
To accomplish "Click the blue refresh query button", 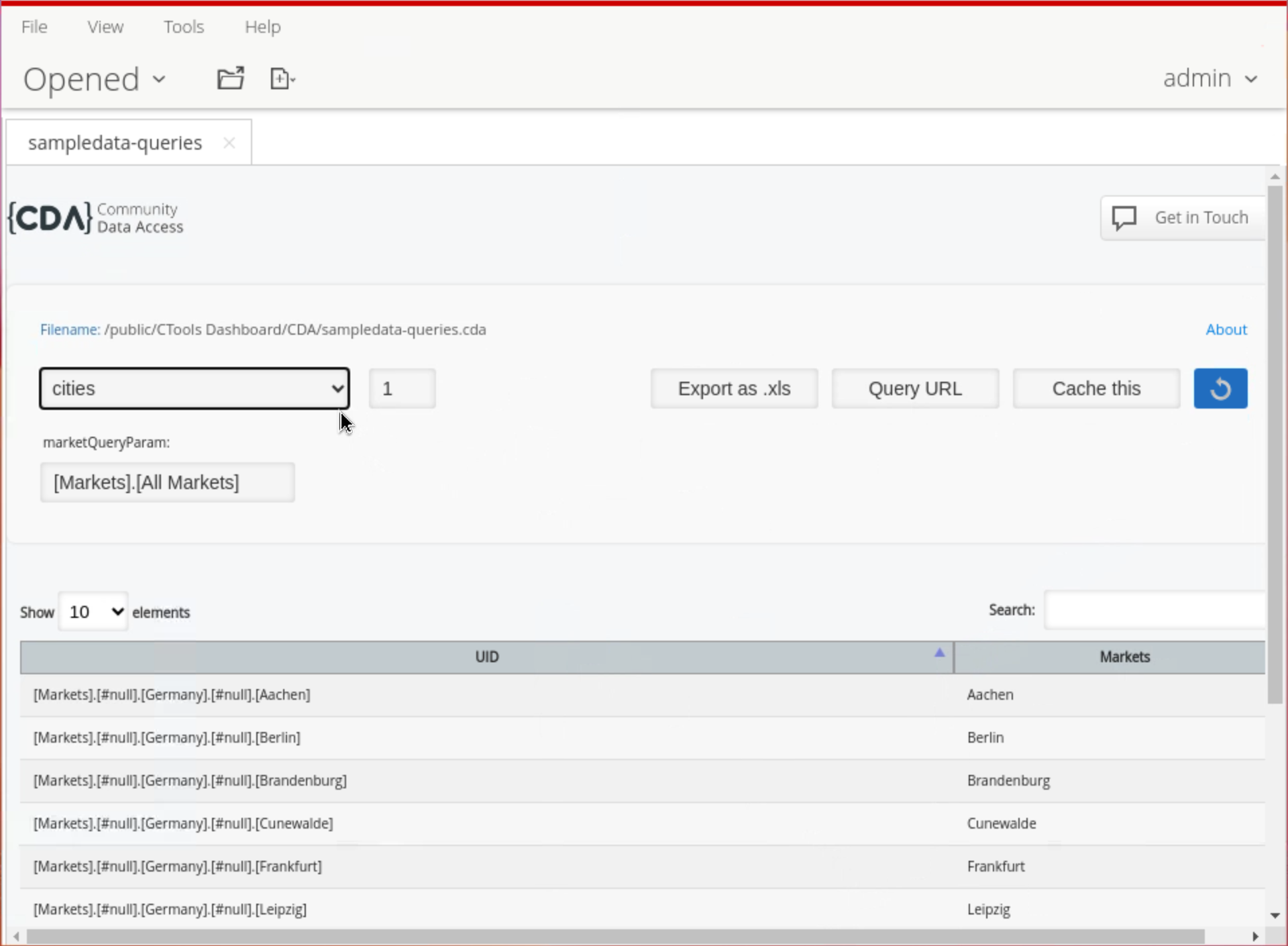I will tap(1220, 388).
